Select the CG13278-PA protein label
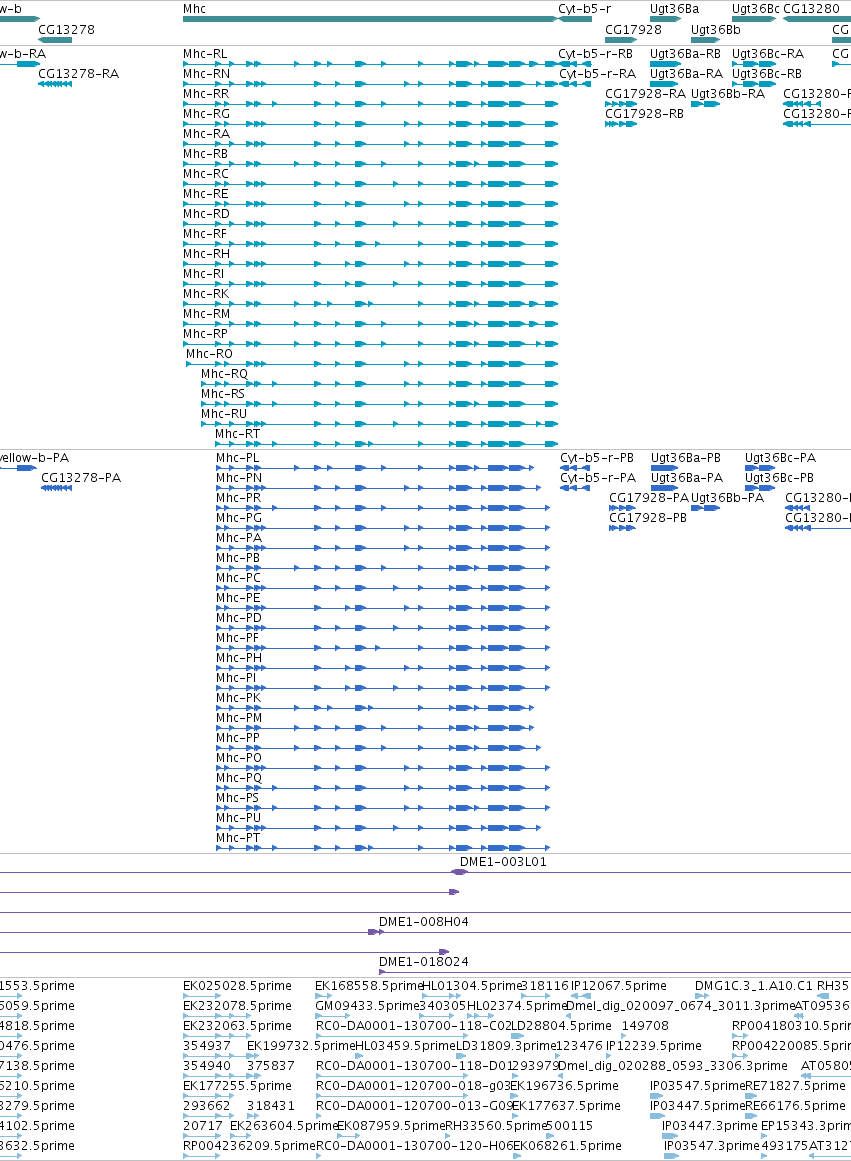Screen dimensions: 851x1161 81,478
